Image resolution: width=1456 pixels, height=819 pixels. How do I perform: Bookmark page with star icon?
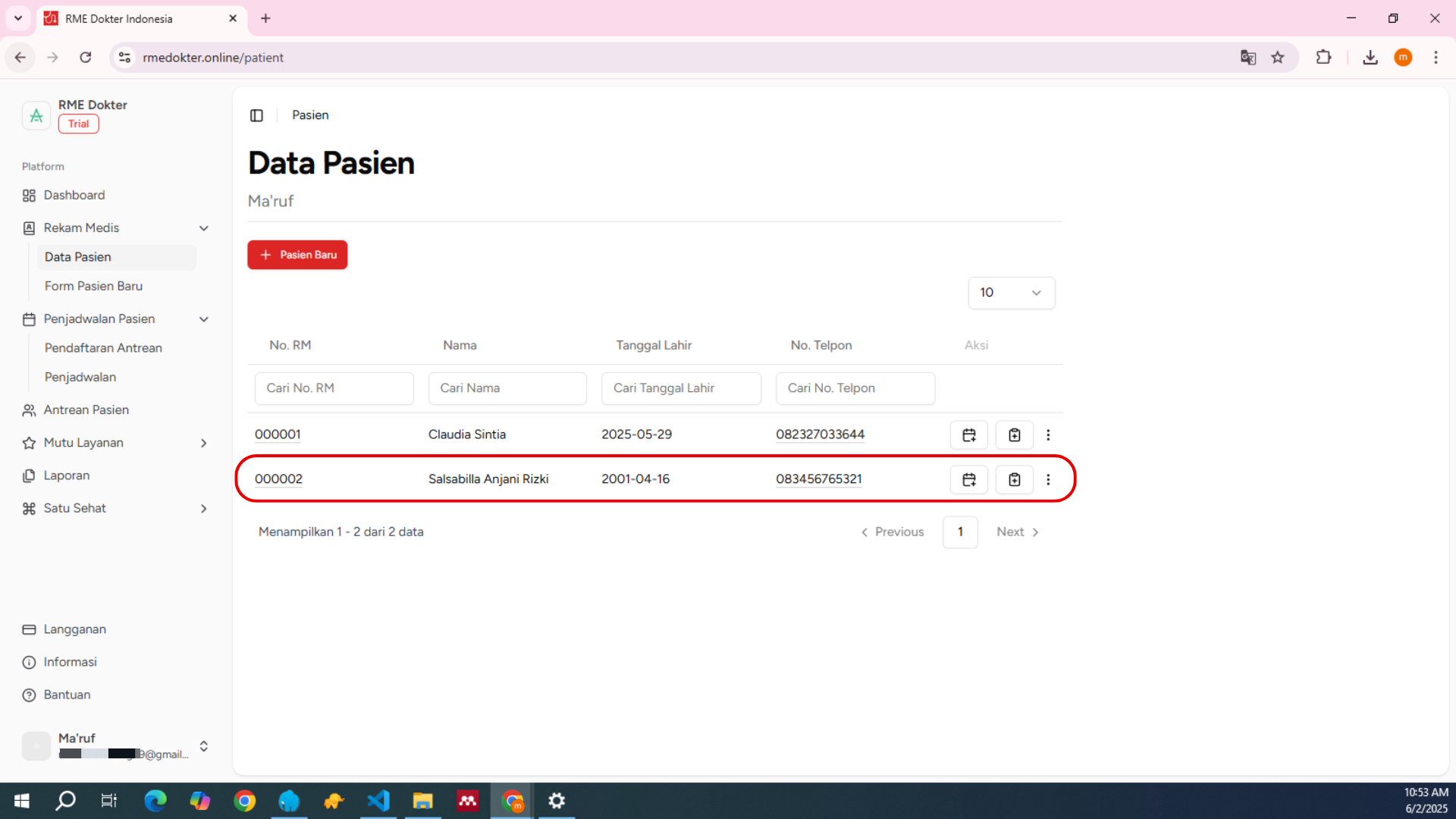tap(1278, 58)
